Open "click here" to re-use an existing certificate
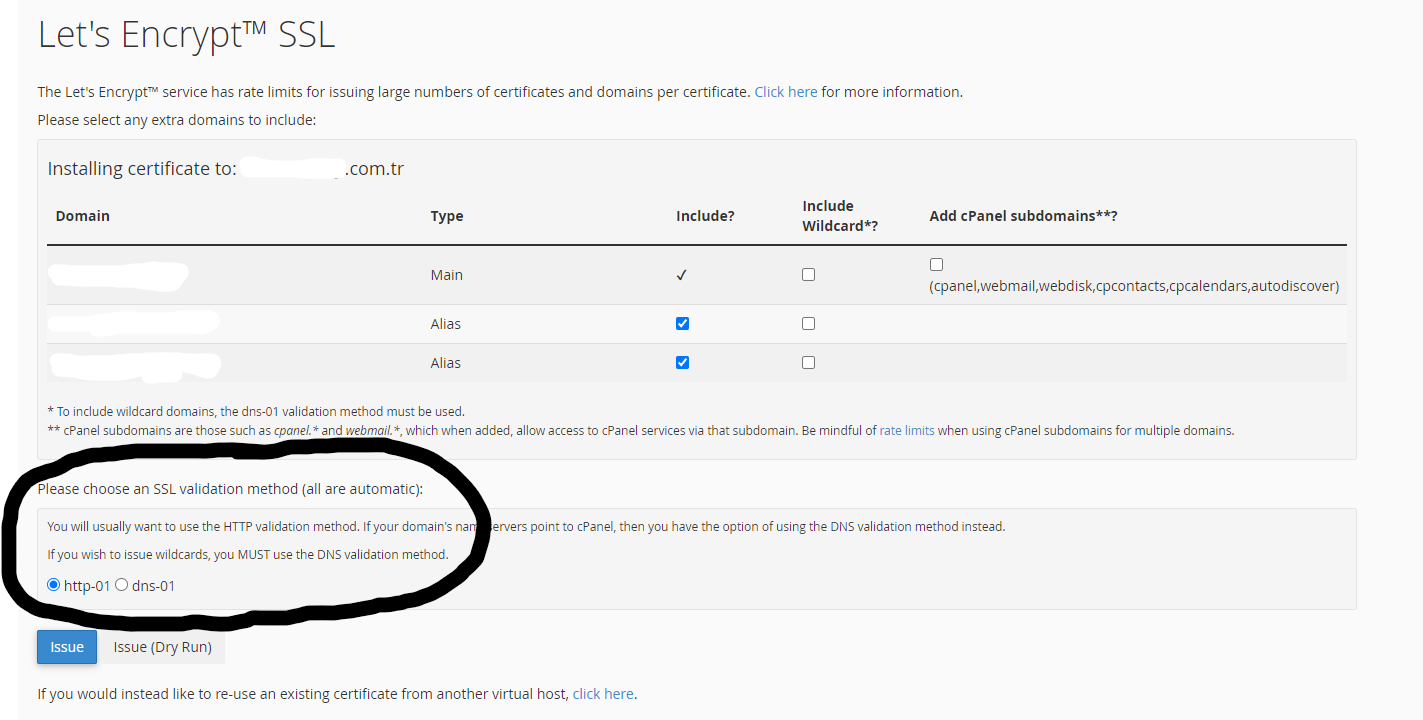Viewport: 1423px width, 720px height. pyautogui.click(x=603, y=694)
